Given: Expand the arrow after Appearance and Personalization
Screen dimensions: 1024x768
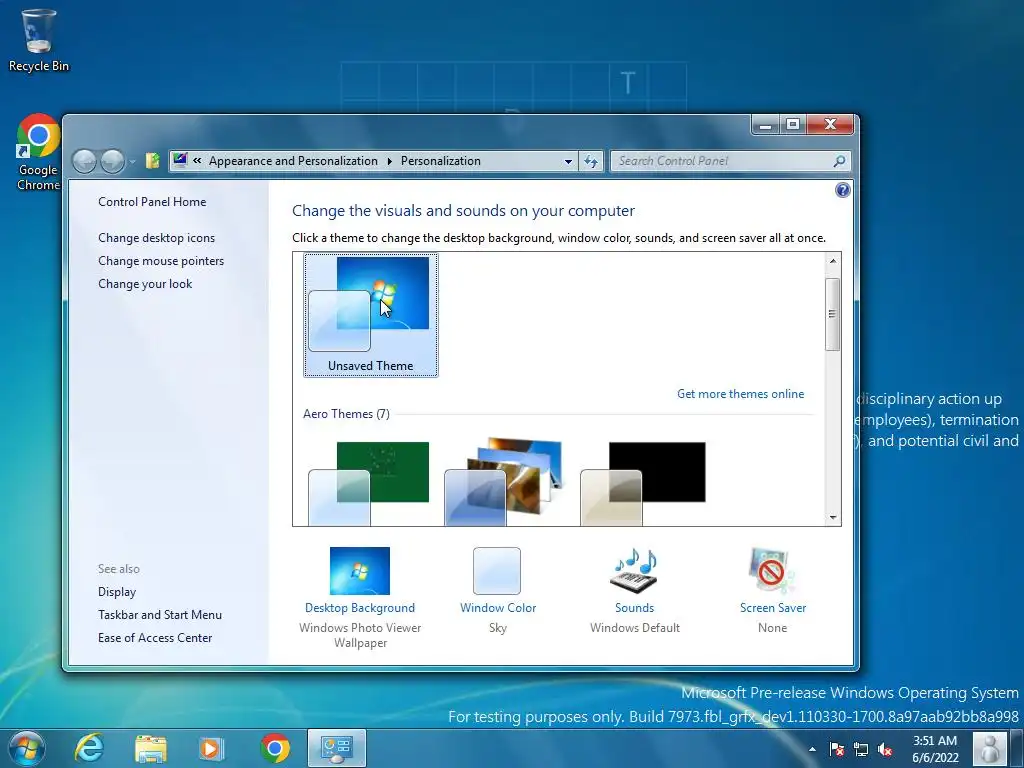Looking at the screenshot, I should [390, 161].
